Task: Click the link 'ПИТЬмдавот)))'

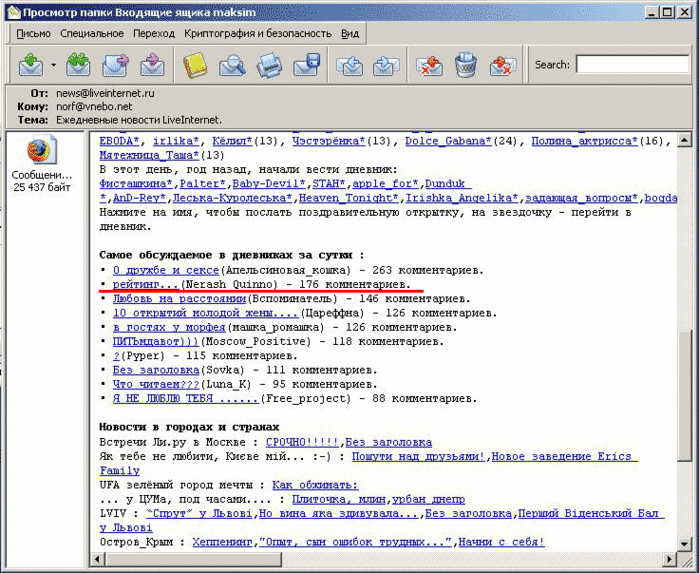Action: pyautogui.click(x=156, y=342)
